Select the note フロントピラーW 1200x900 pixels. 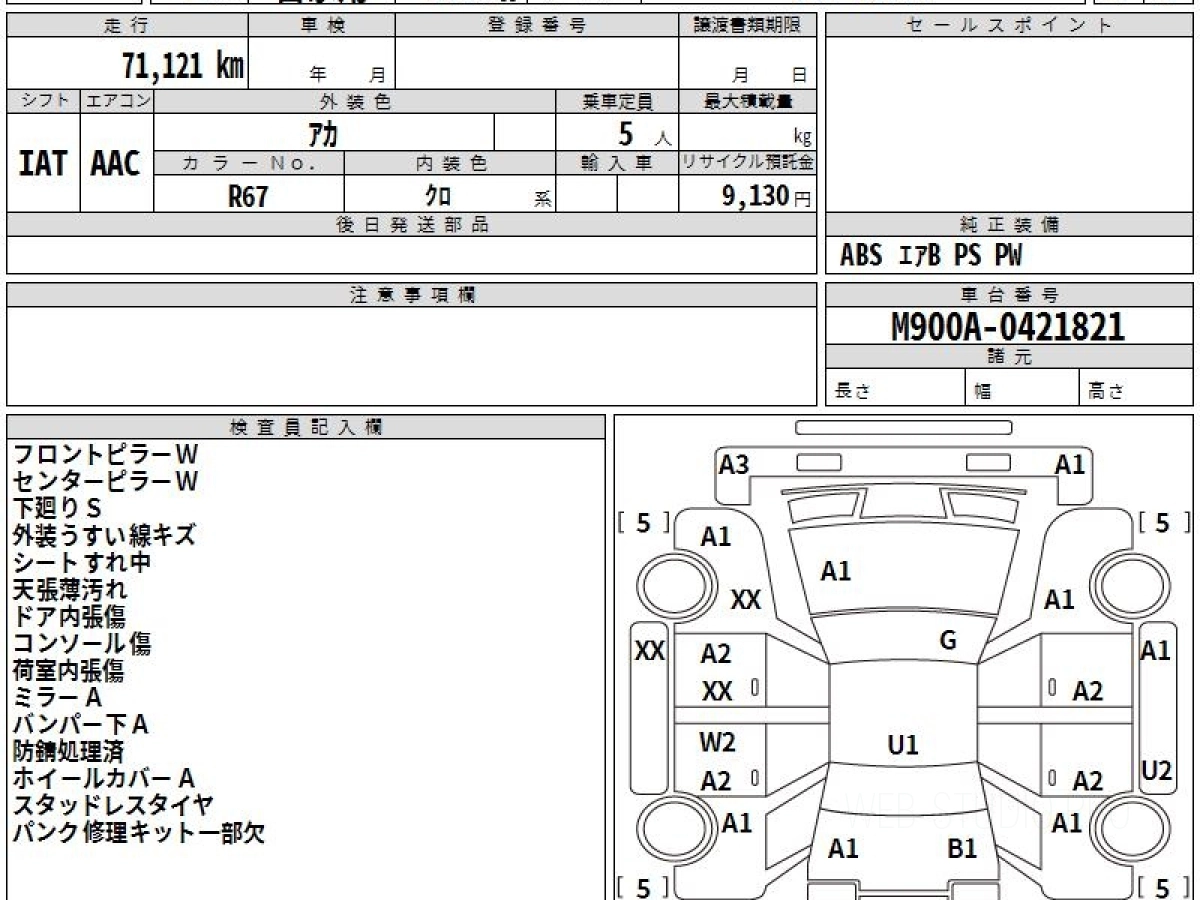[105, 454]
